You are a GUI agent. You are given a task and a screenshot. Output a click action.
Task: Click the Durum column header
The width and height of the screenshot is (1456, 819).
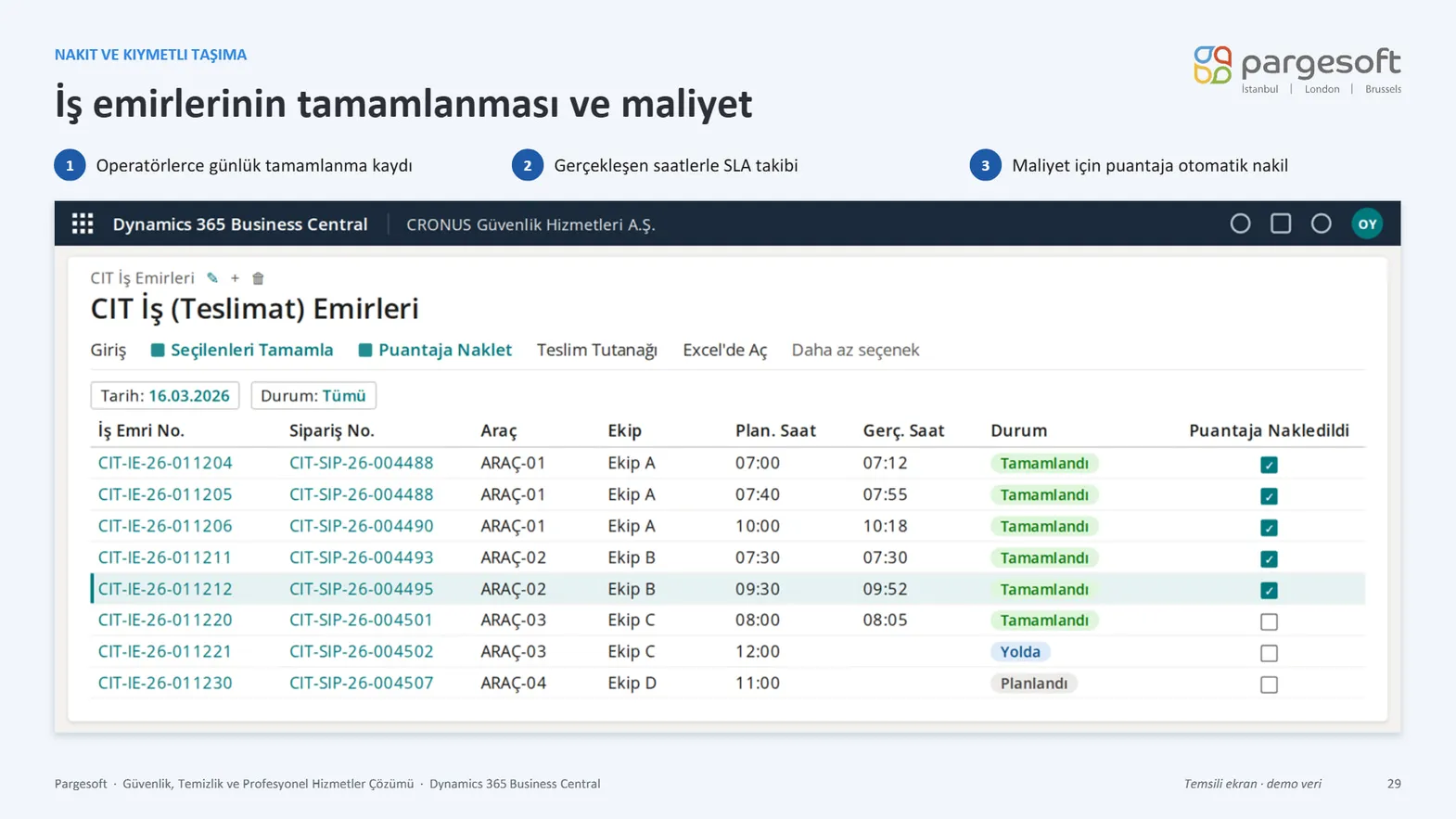click(x=1018, y=430)
